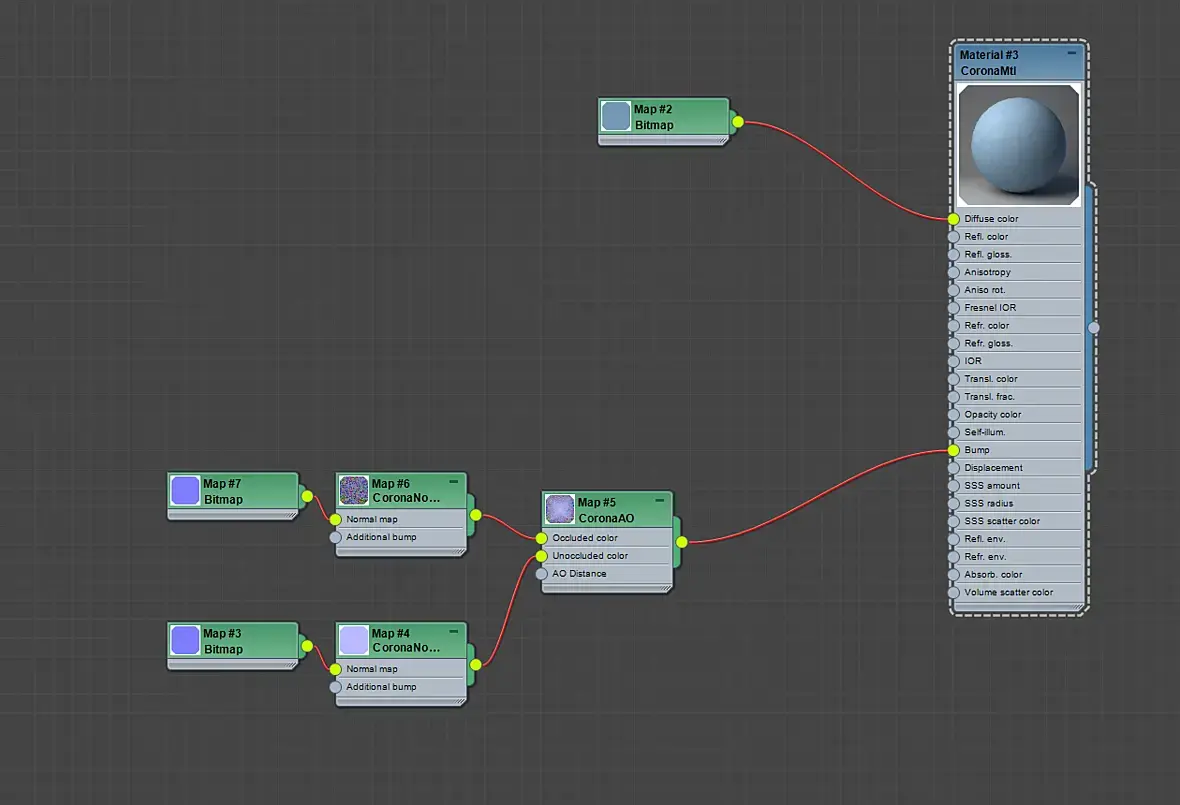The height and width of the screenshot is (805, 1180).
Task: Click the Anisotropy input socket
Action: (953, 272)
